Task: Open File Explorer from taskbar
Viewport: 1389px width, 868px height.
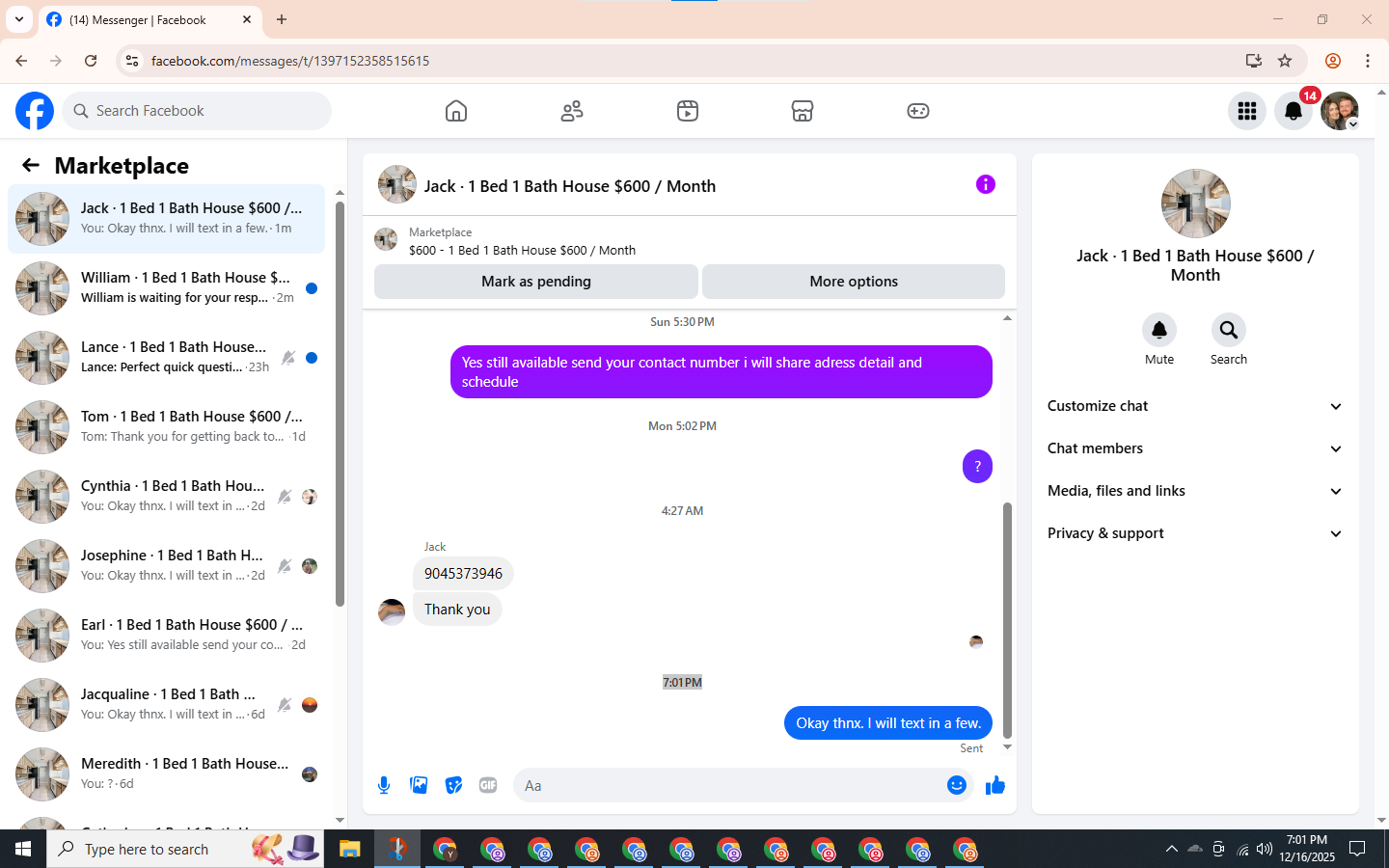Action: coord(349,849)
